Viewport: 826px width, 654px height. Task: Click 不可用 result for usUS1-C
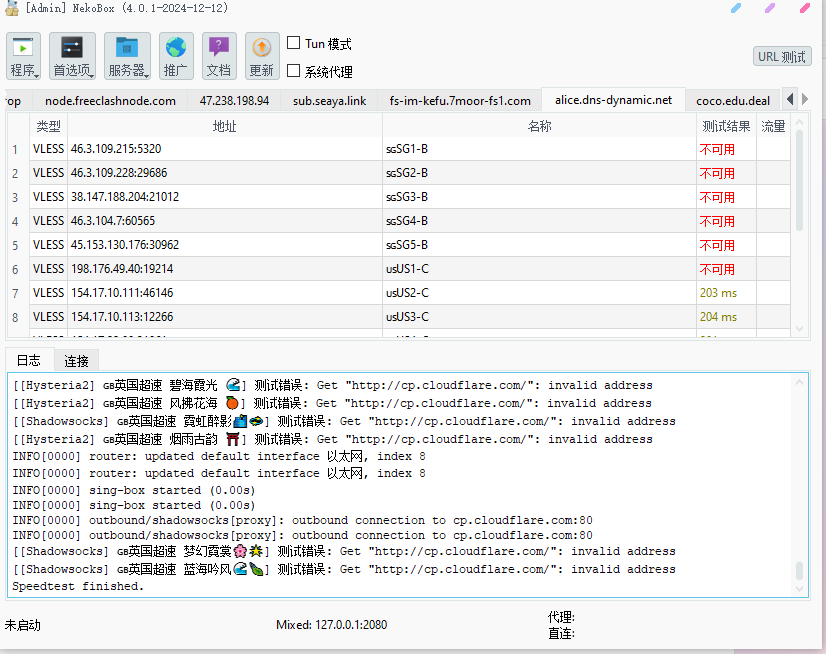[x=717, y=269]
